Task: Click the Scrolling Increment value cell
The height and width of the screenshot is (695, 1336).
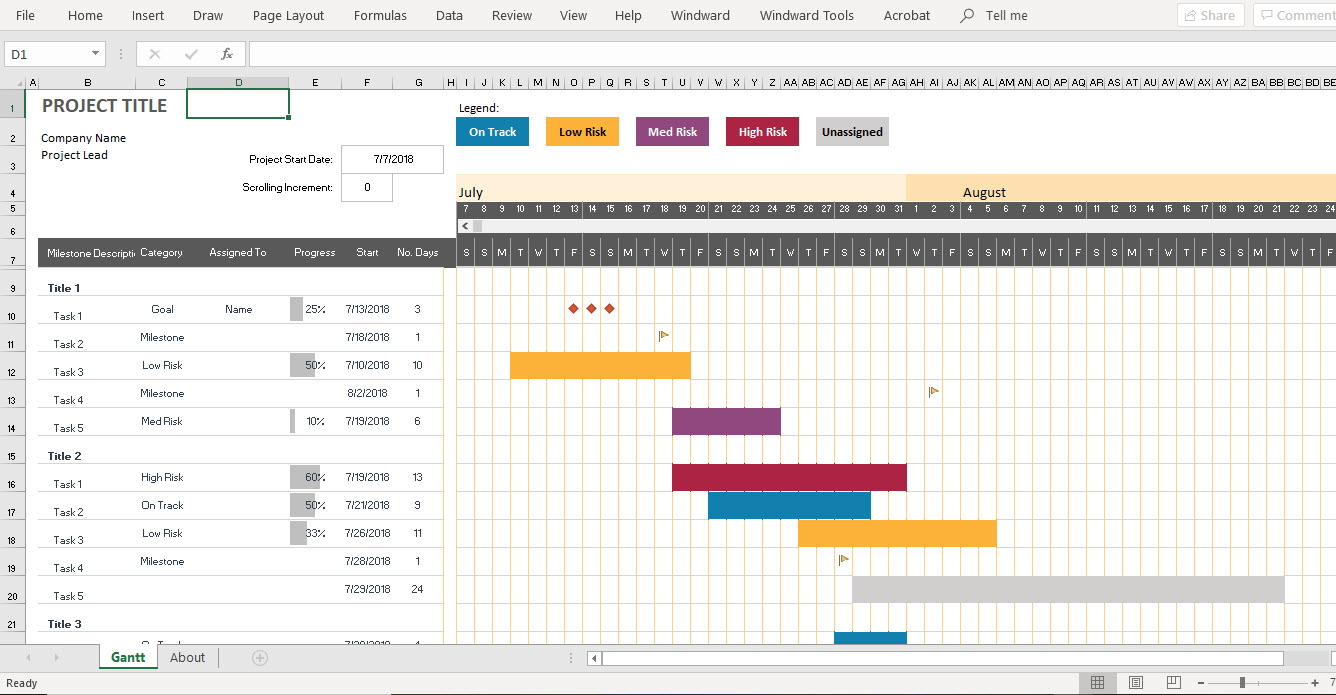Action: click(x=367, y=187)
